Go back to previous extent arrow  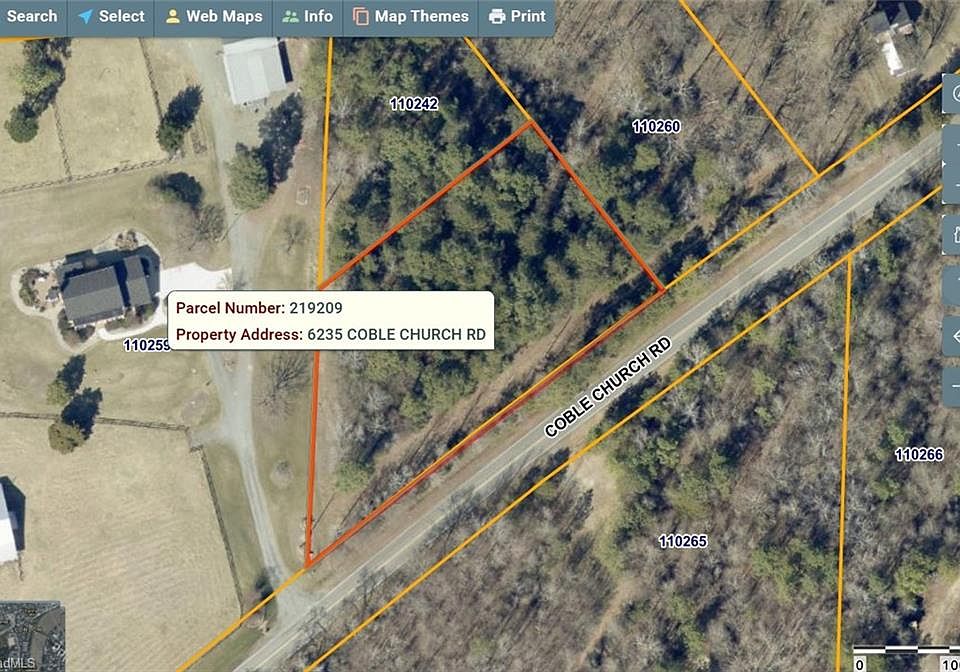pyautogui.click(x=951, y=336)
